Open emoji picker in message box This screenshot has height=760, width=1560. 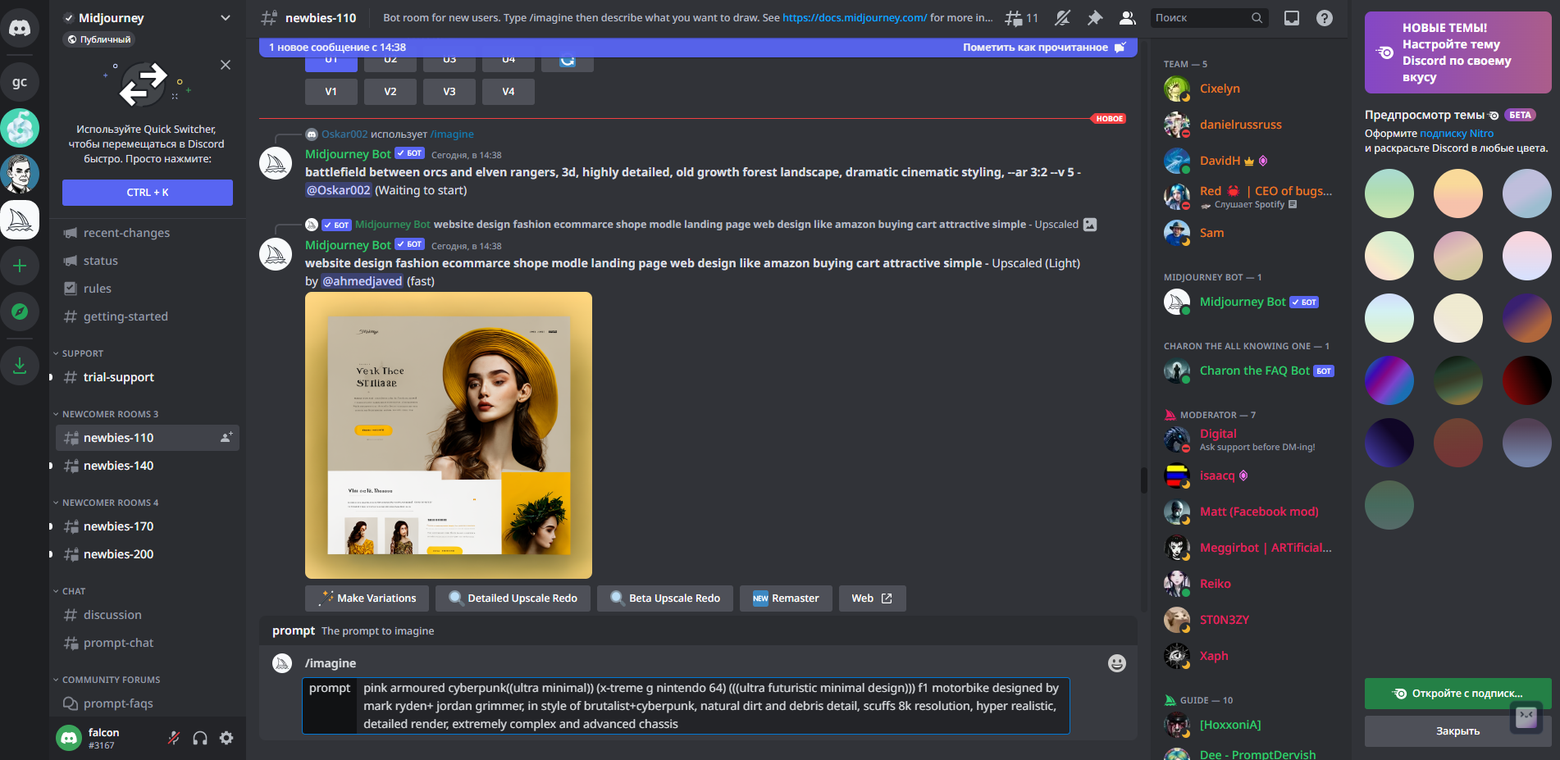pos(1117,663)
